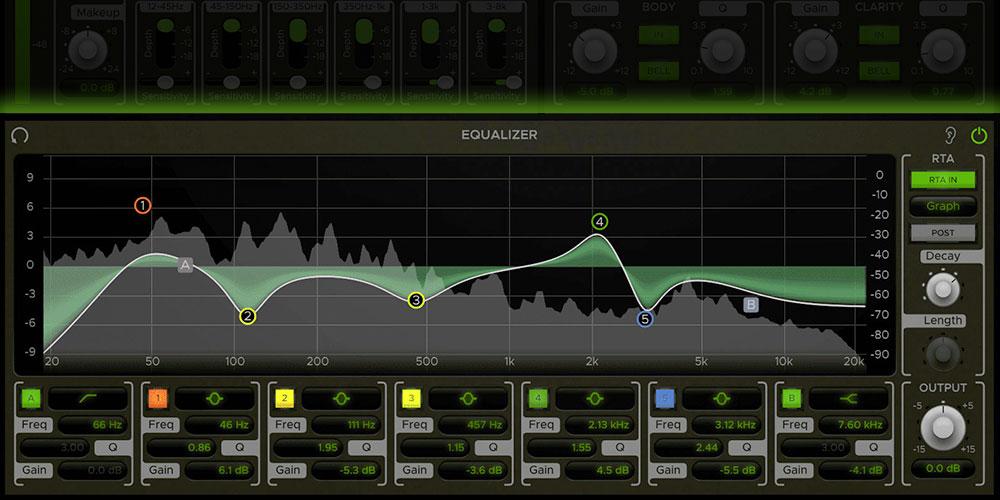Select band B frequency field 7.60 kHz

tap(854, 425)
